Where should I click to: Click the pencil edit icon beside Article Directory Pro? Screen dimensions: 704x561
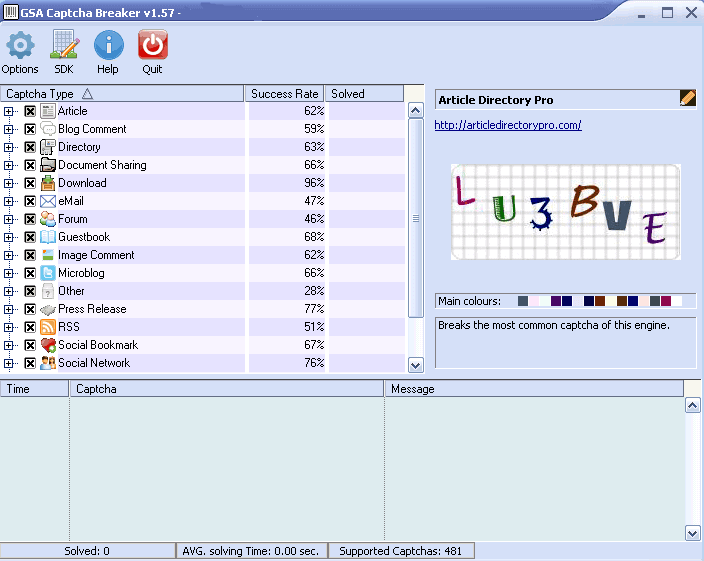[687, 98]
